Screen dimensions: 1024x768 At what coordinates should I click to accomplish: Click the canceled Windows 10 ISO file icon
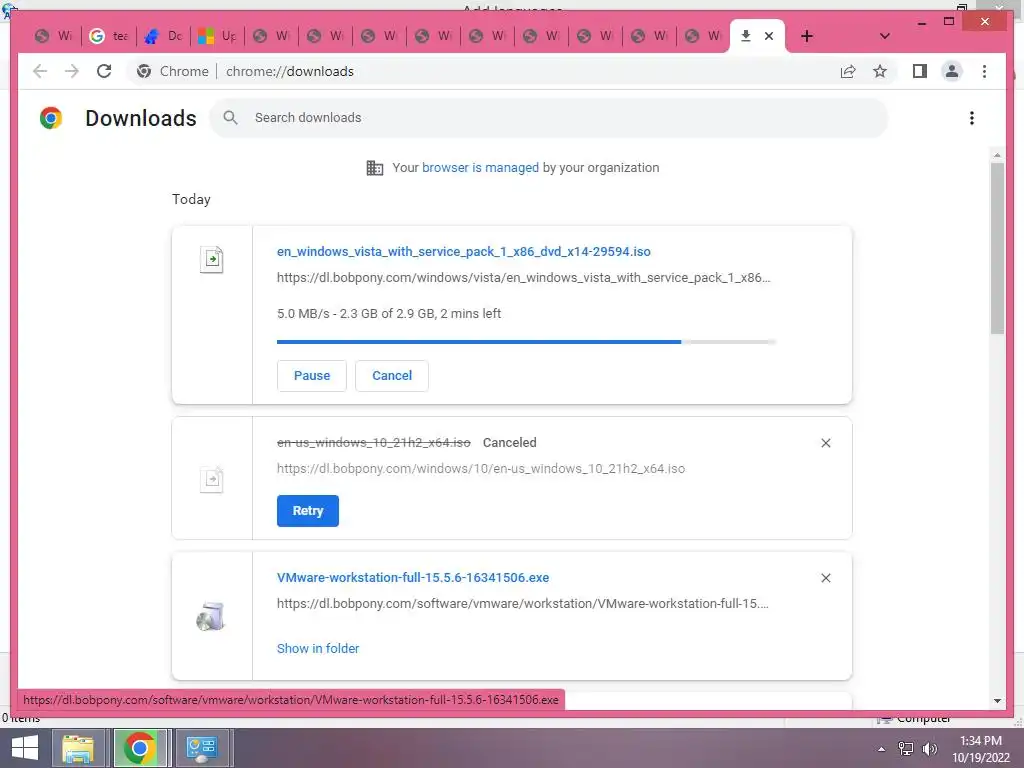[212, 479]
